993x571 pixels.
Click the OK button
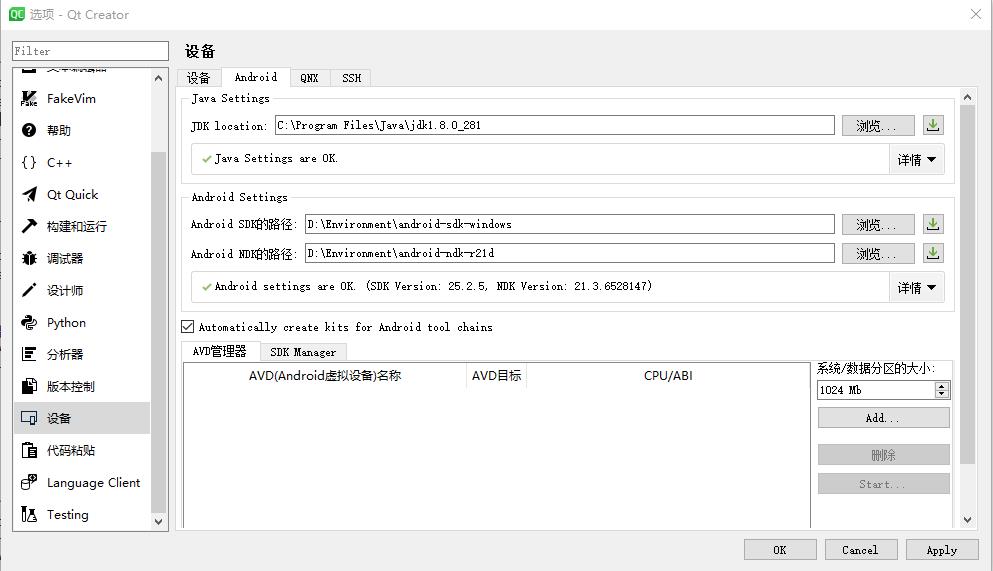780,549
